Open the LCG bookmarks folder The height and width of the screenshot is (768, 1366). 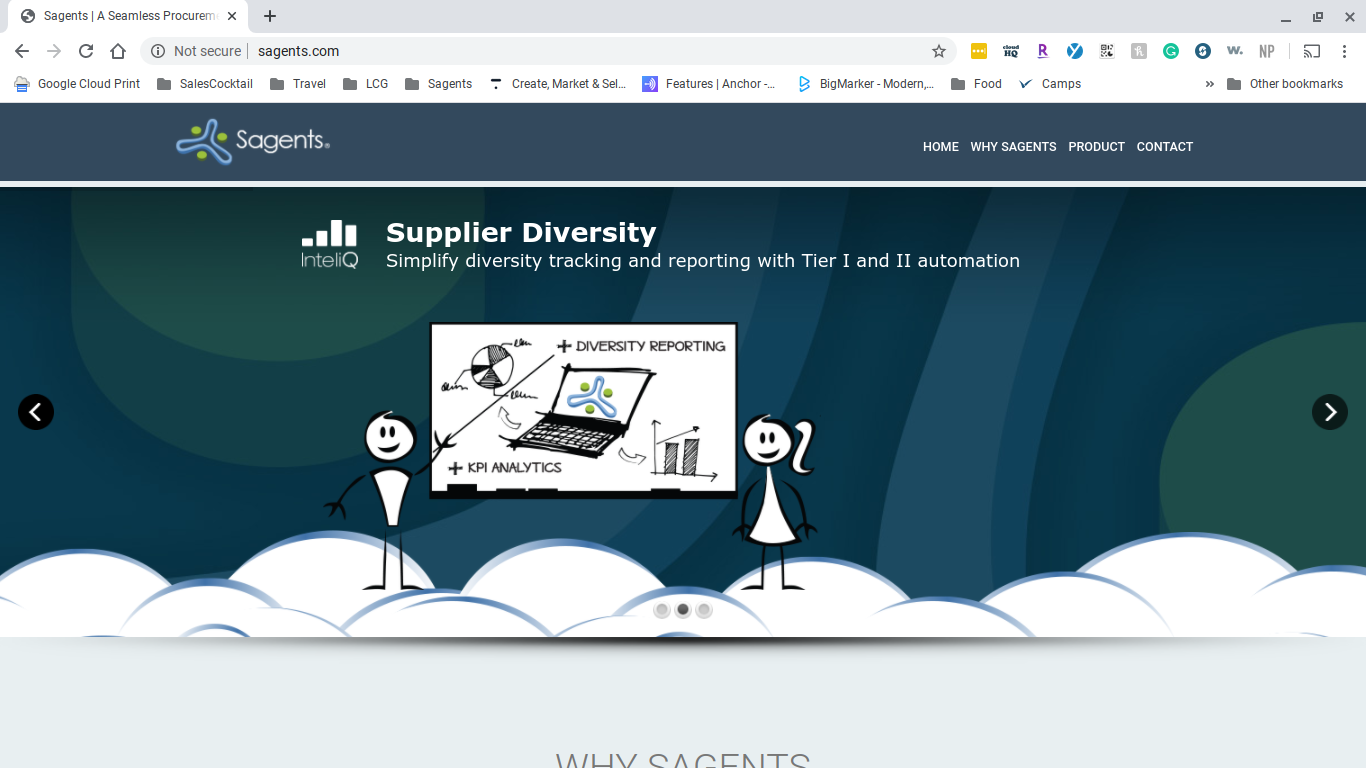366,84
